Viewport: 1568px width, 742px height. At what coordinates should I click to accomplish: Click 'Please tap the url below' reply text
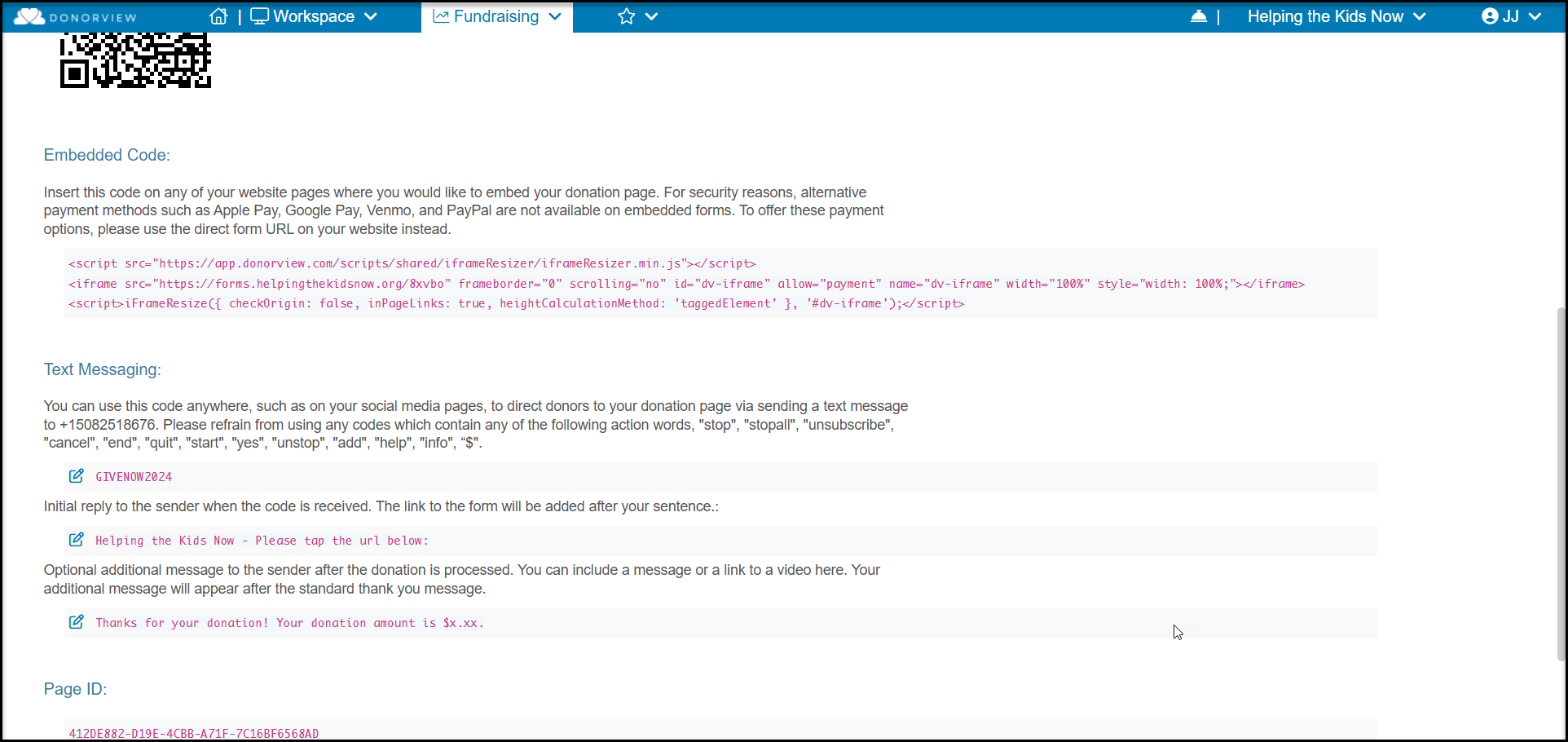[x=341, y=541]
